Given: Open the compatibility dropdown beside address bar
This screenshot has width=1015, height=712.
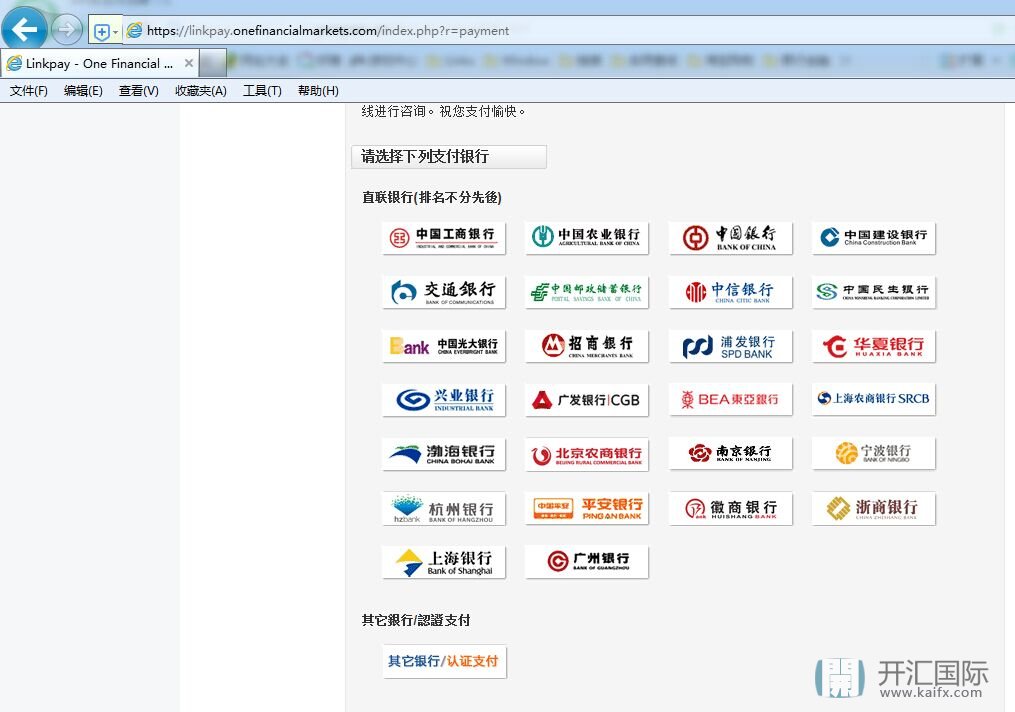Looking at the screenshot, I should [104, 31].
